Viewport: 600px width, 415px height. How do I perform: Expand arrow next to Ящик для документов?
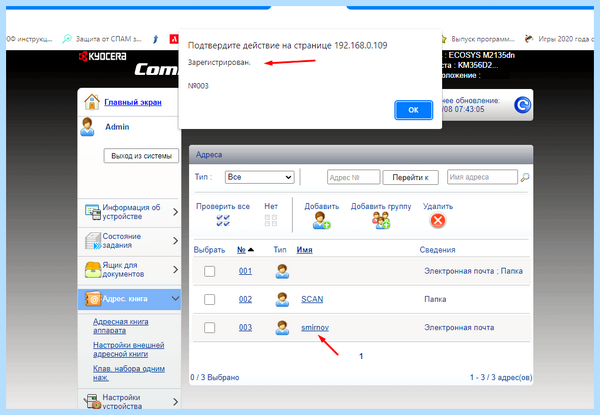pos(175,270)
